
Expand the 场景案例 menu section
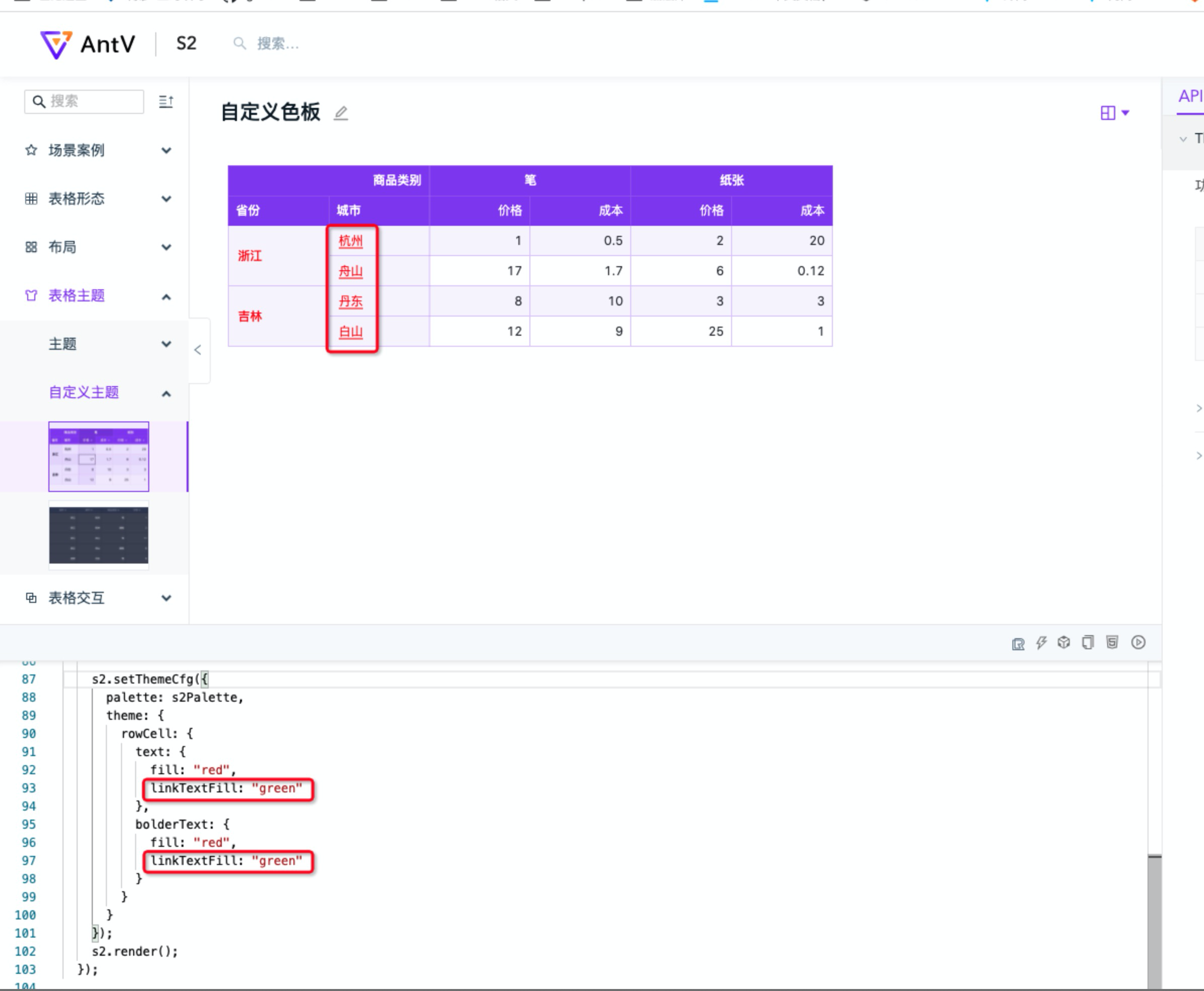coord(94,150)
